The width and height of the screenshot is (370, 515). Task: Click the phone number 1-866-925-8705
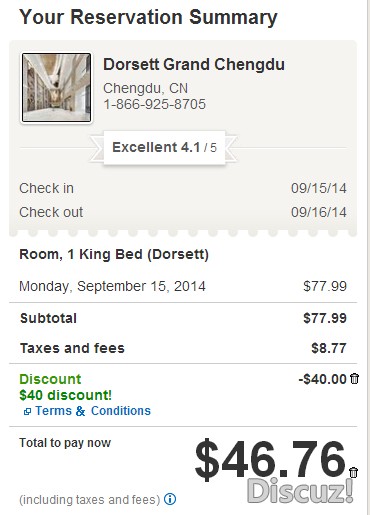point(154,104)
